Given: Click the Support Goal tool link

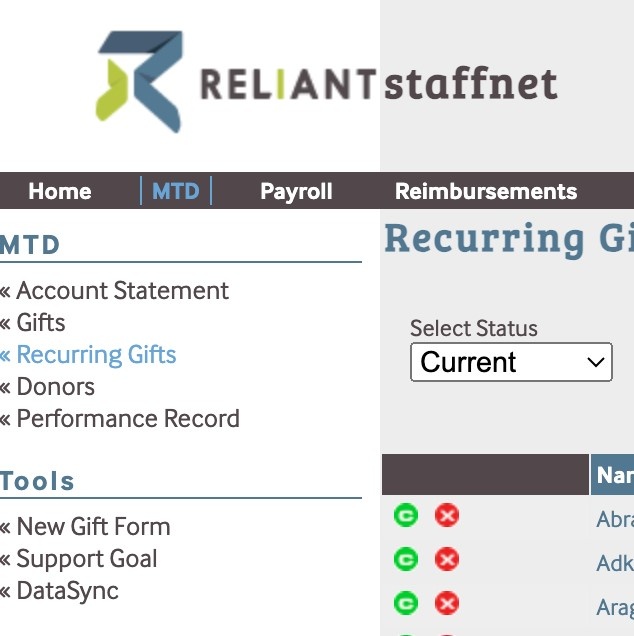Looking at the screenshot, I should click(x=87, y=559).
